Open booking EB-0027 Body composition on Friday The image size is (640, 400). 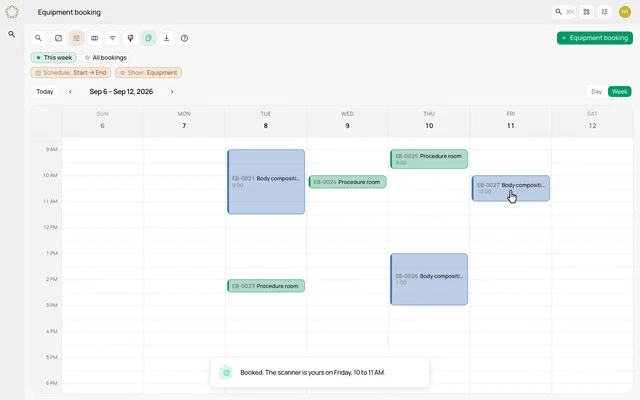(x=511, y=188)
